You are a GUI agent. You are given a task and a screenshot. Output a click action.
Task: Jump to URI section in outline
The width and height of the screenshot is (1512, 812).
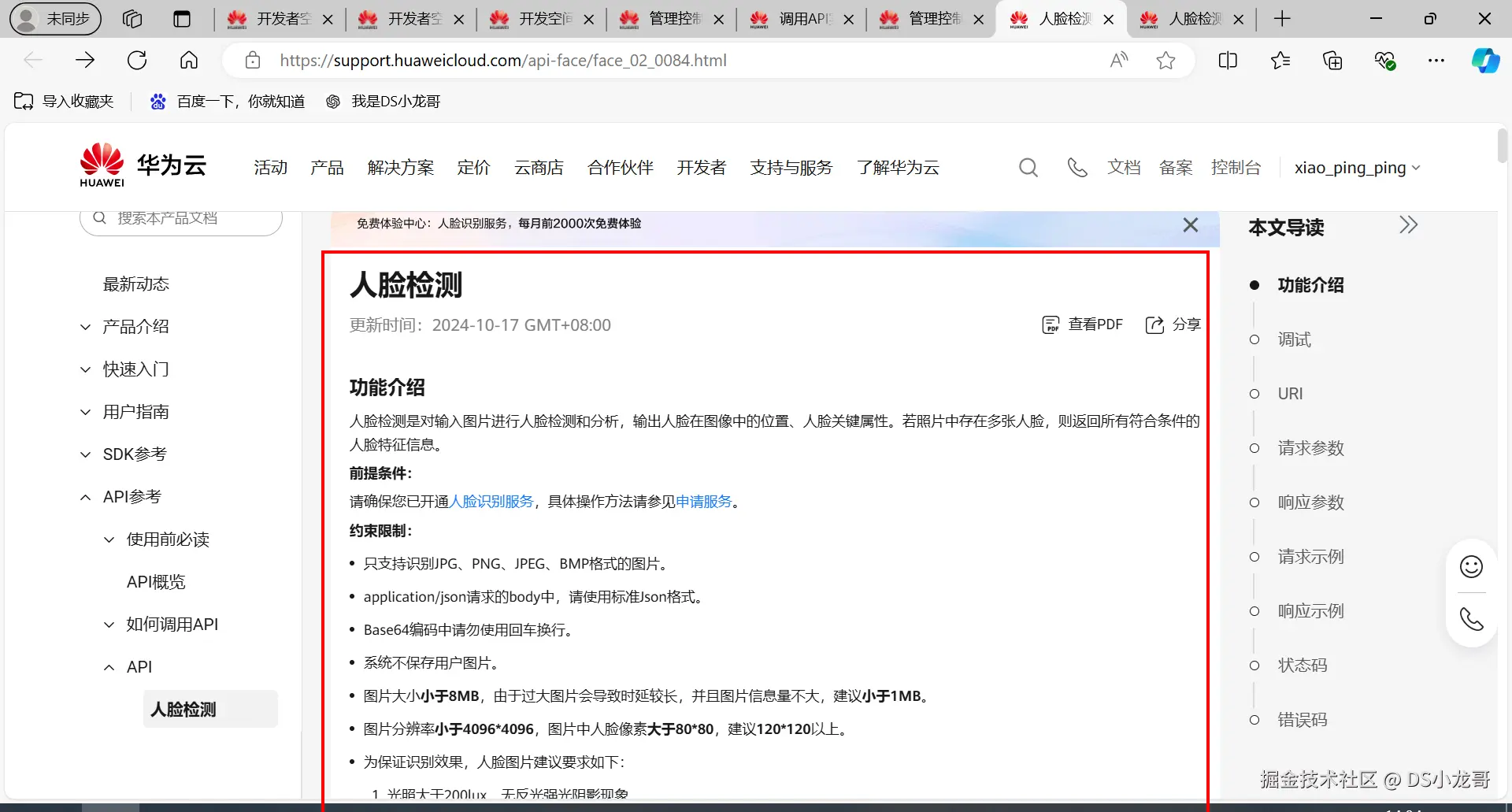click(x=1290, y=394)
